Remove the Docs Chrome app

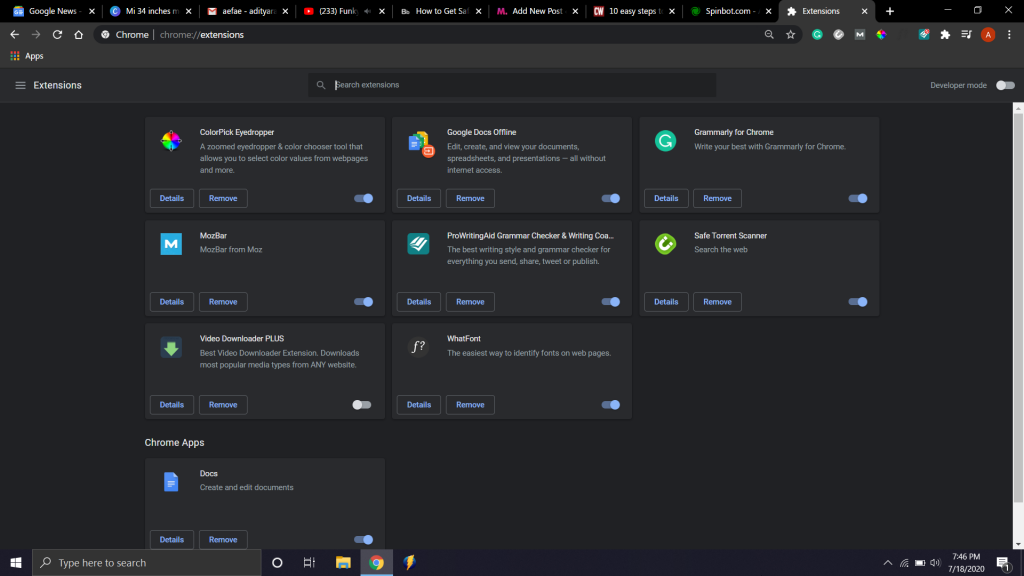(223, 539)
